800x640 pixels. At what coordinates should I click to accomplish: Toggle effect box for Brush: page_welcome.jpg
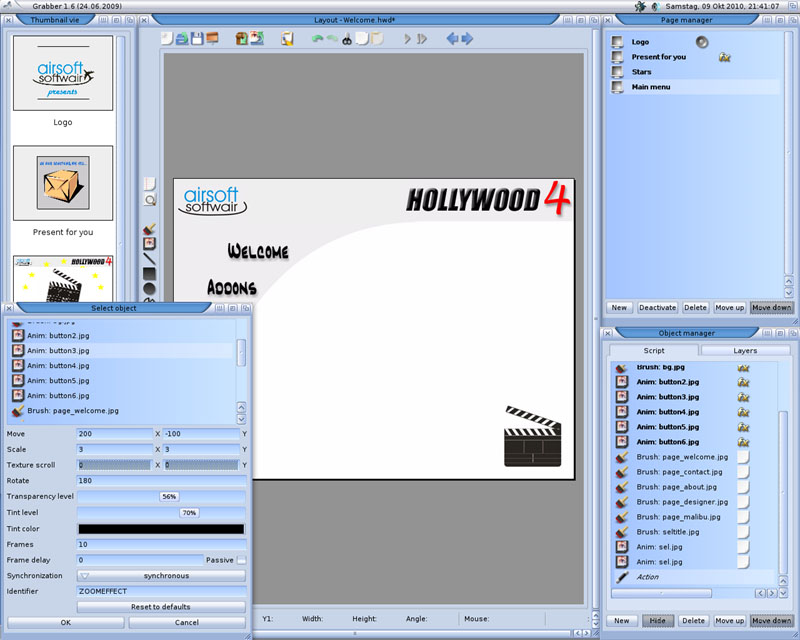(743, 457)
